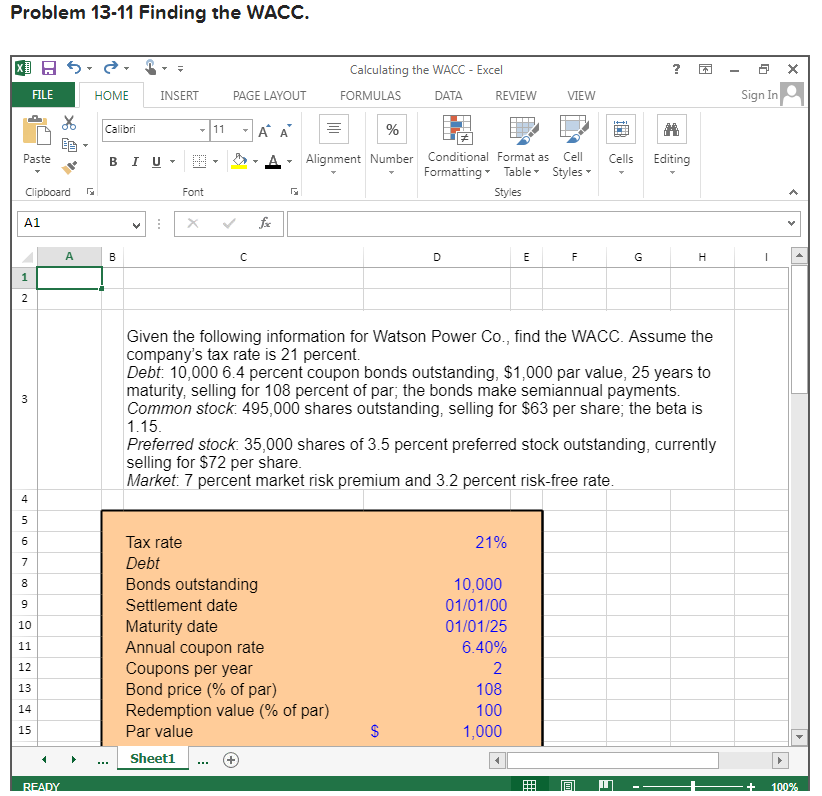Switch to the Formulas ribbon tab
Viewport: 822px width, 796px height.
(370, 95)
